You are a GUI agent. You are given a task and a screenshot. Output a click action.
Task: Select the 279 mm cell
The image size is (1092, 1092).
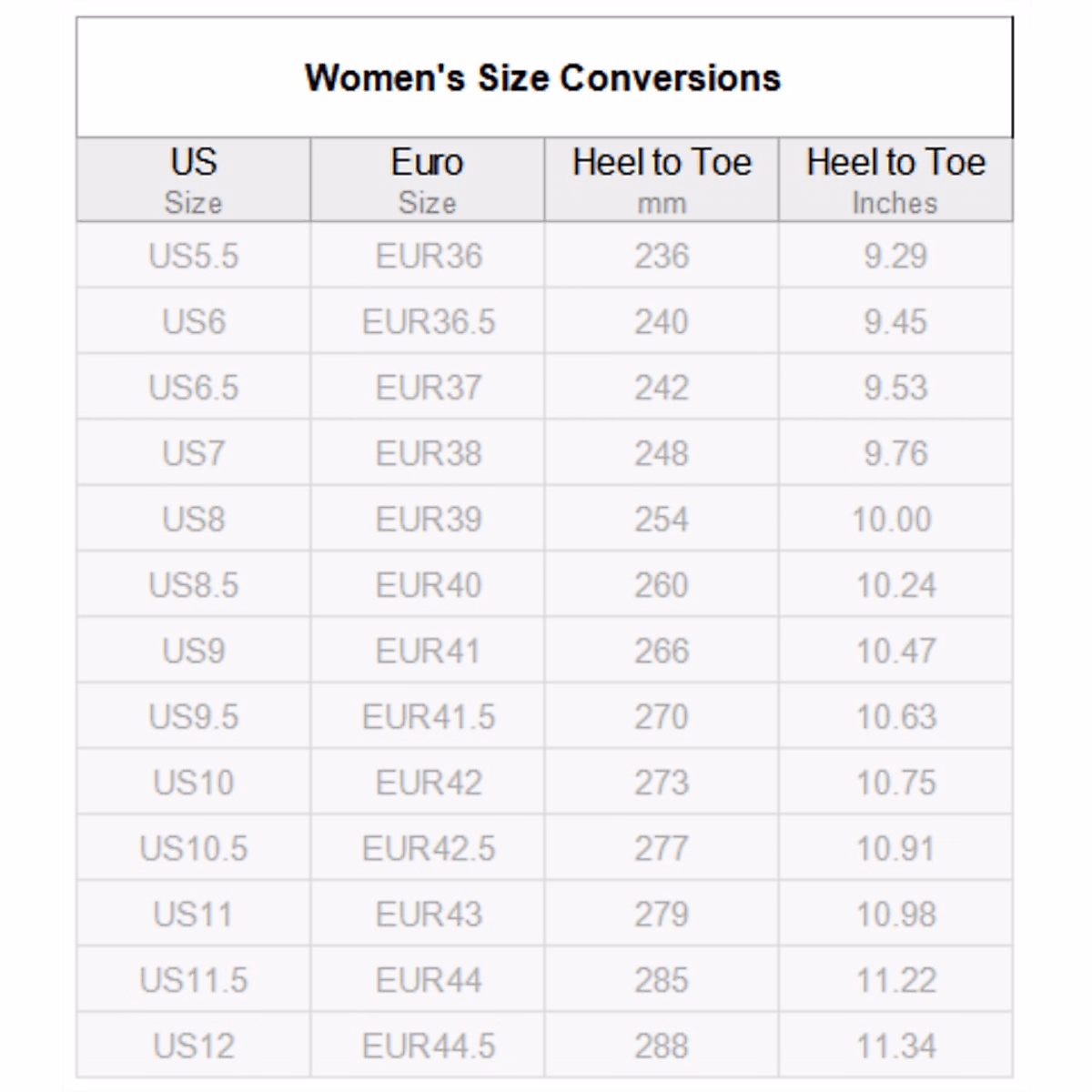click(x=662, y=915)
